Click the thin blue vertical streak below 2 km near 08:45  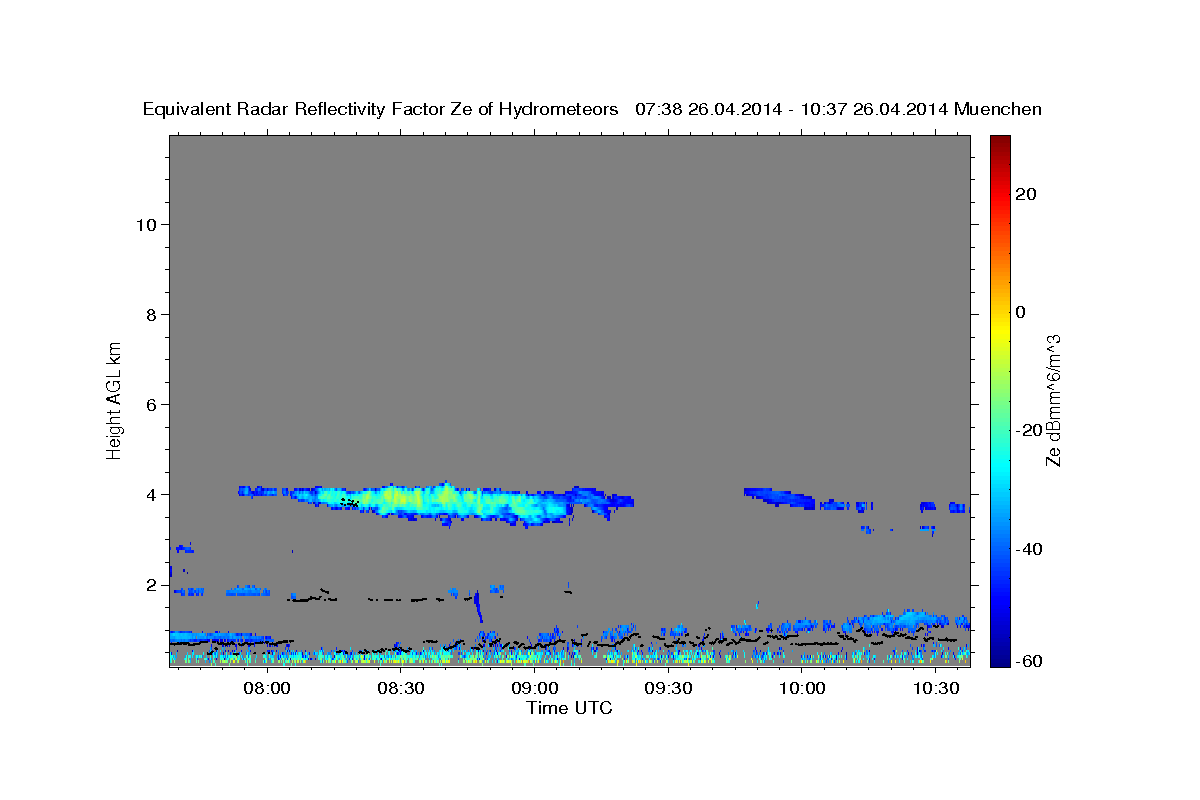[x=478, y=606]
